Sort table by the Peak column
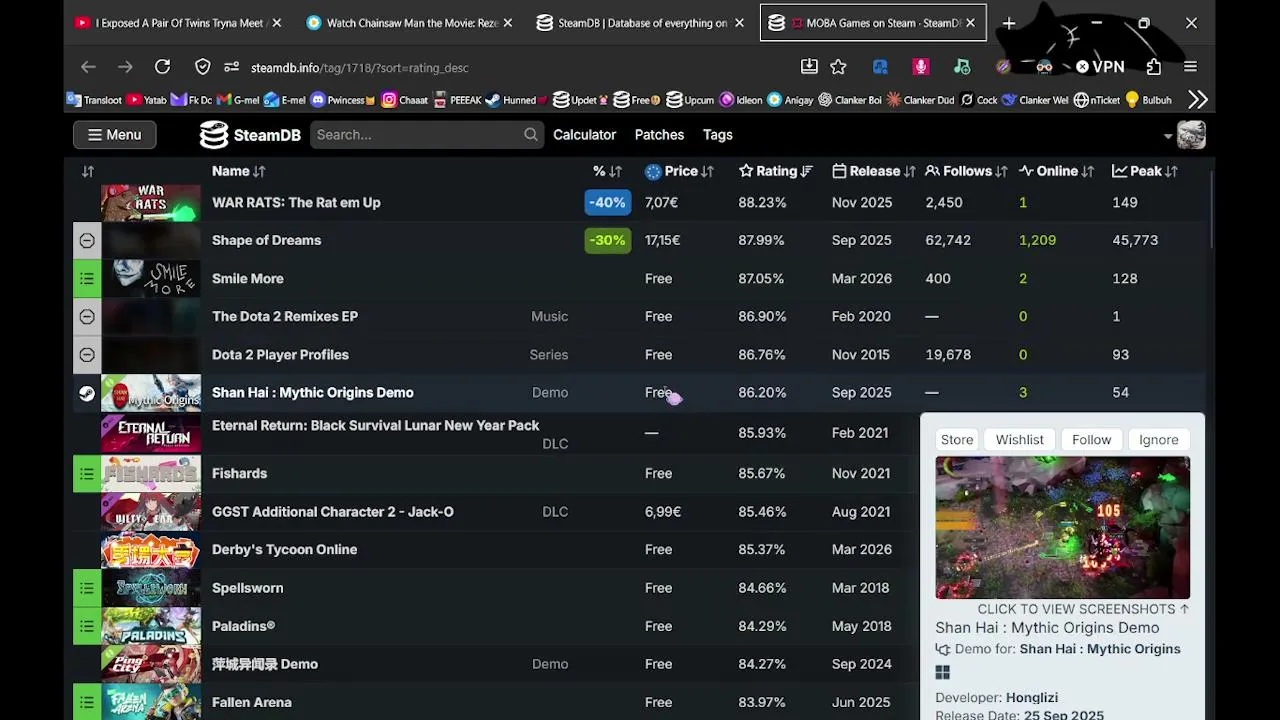Image resolution: width=1280 pixels, height=720 pixels. tap(1145, 171)
